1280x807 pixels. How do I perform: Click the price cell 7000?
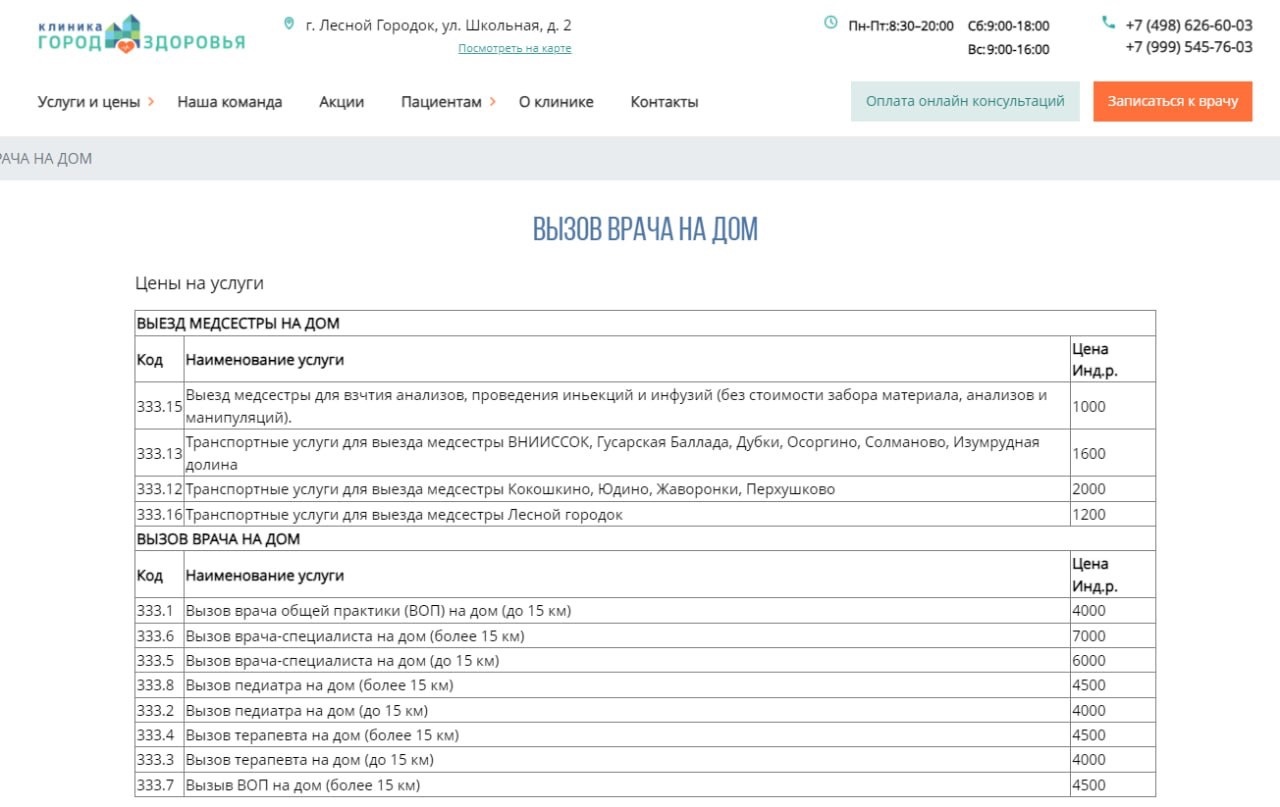[x=1113, y=636]
